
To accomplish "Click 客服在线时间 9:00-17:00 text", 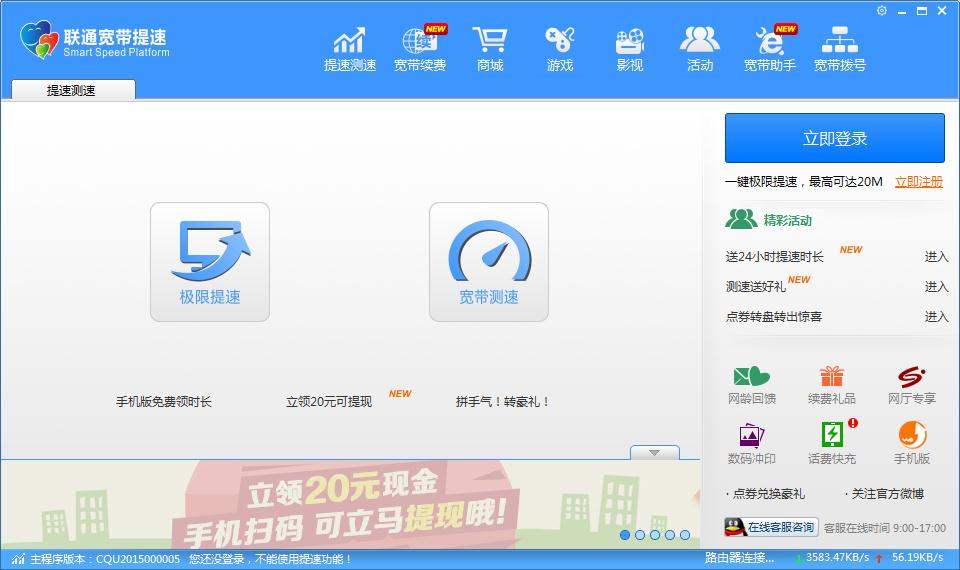I will point(885,528).
